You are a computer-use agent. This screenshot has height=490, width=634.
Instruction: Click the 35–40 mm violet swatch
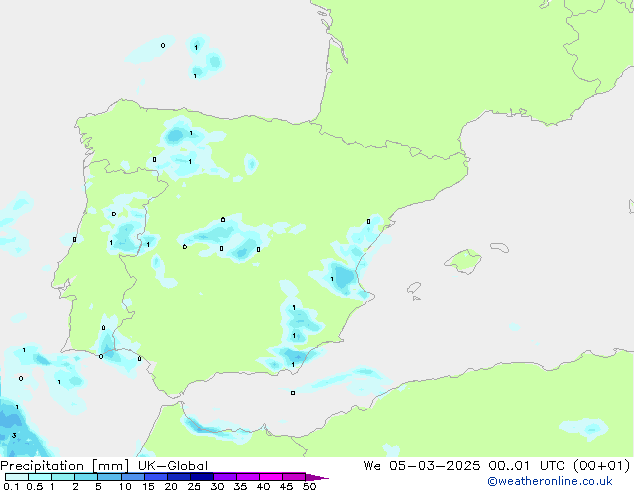coord(247,477)
